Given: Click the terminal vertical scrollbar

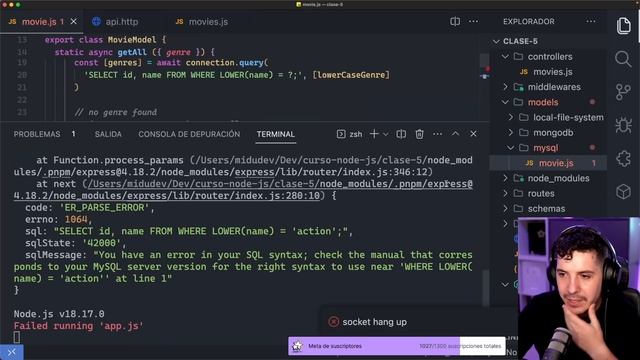Looking at the screenshot, I should click(485, 288).
